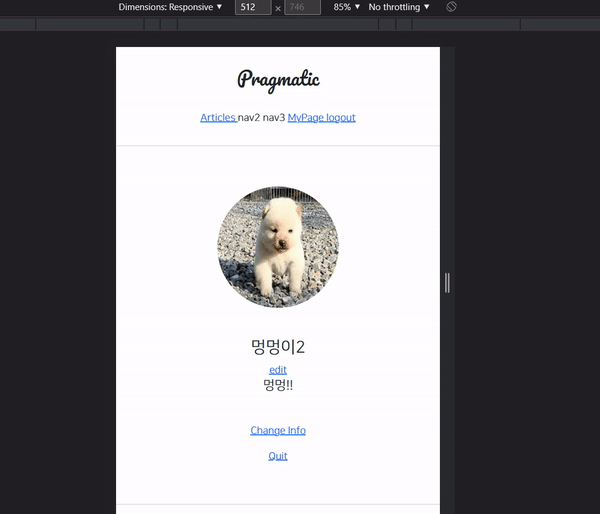600x514 pixels.
Task: Click the viewport height field showing 746
Action: coord(302,7)
